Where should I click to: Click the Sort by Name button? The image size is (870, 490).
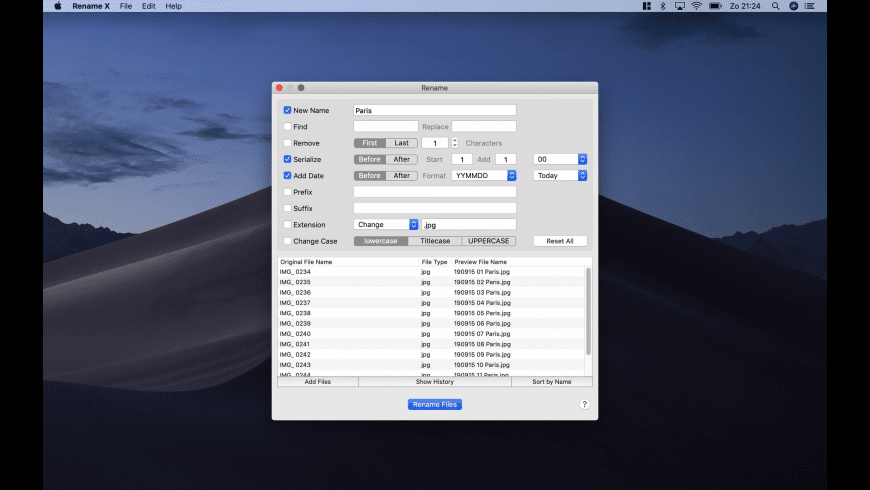click(x=552, y=382)
